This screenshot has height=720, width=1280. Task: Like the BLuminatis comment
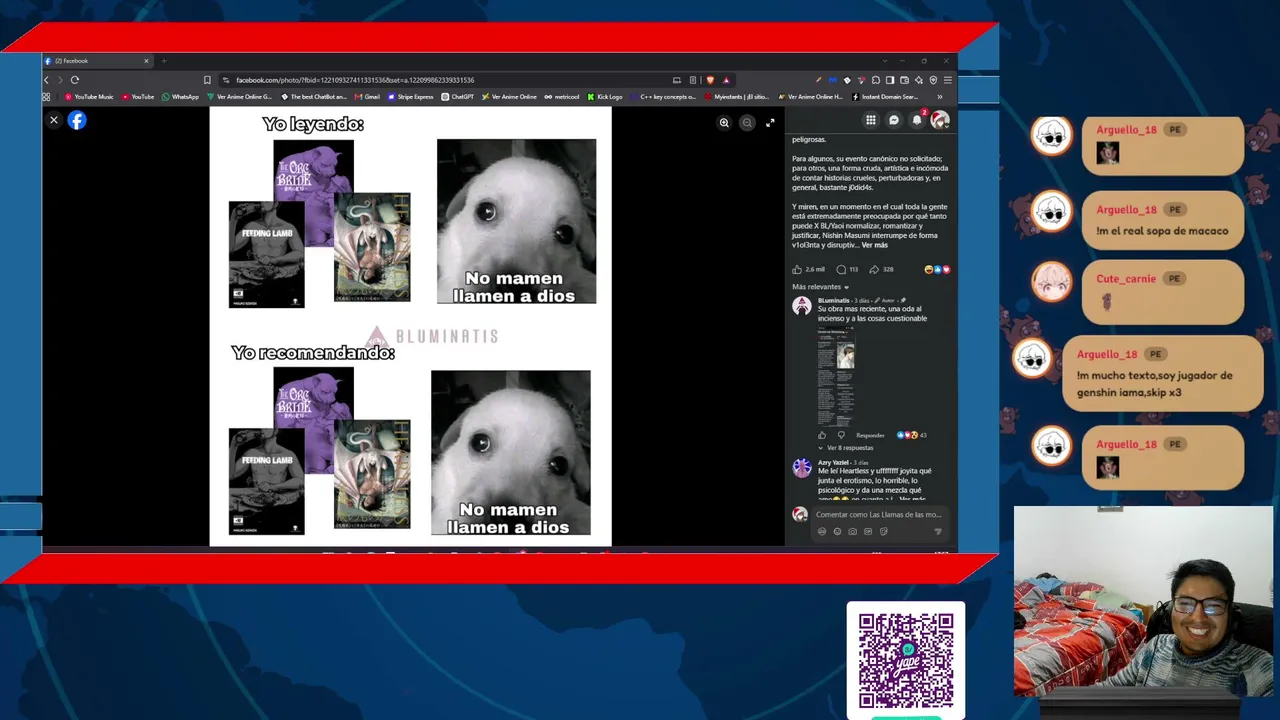[823, 435]
